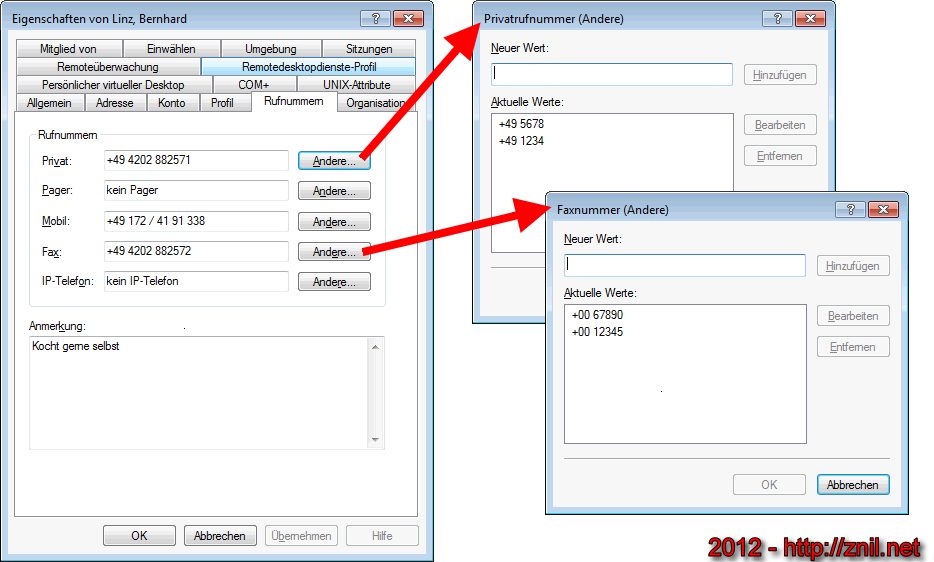Screen dimensions: 934x562
Task: Click Andere button next to Privat
Action: point(334,161)
